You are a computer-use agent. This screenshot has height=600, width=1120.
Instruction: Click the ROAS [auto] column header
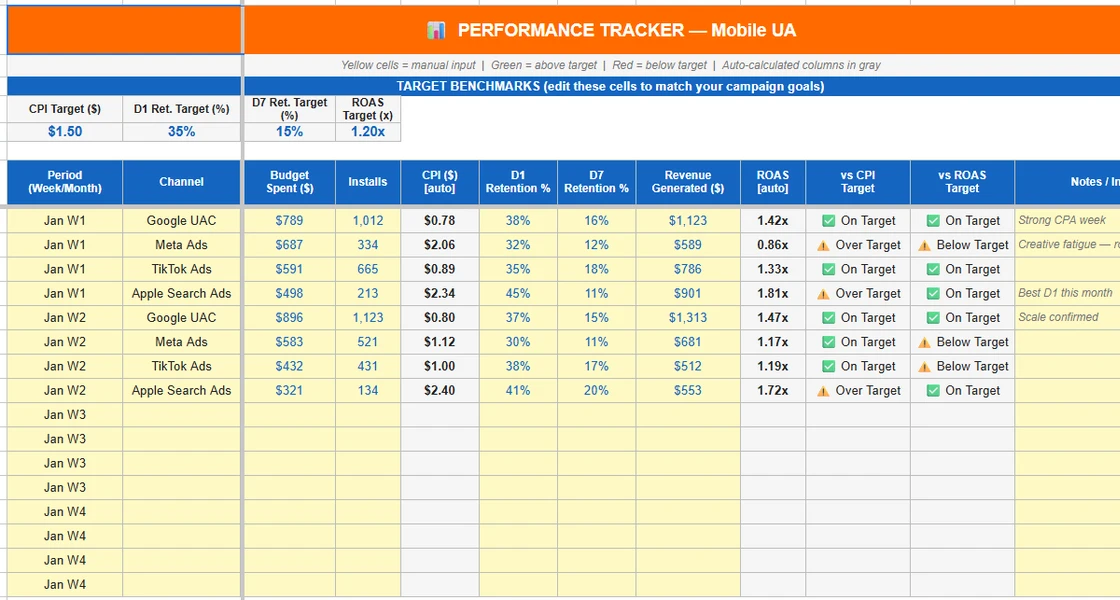pos(773,182)
